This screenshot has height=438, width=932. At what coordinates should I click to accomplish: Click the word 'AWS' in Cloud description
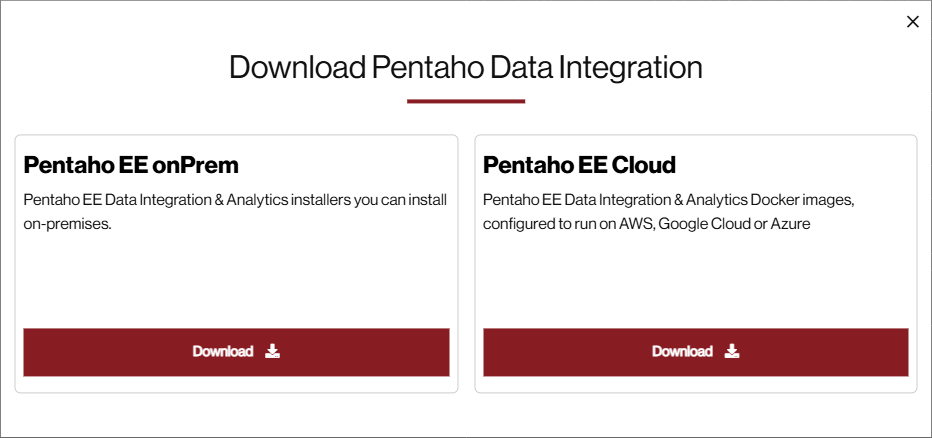631,224
